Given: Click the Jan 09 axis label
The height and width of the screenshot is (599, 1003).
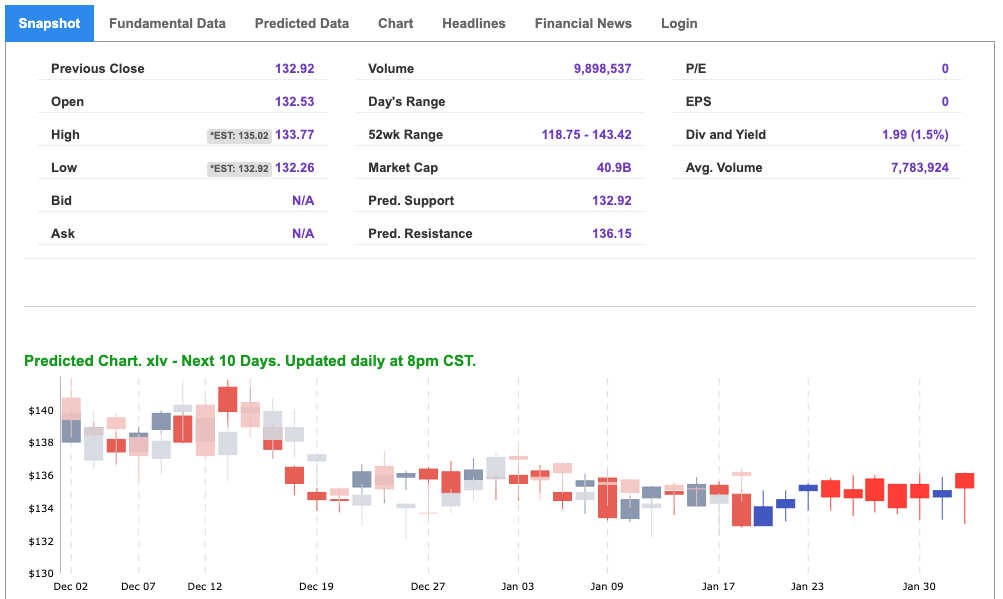Looking at the screenshot, I should click(606, 586).
